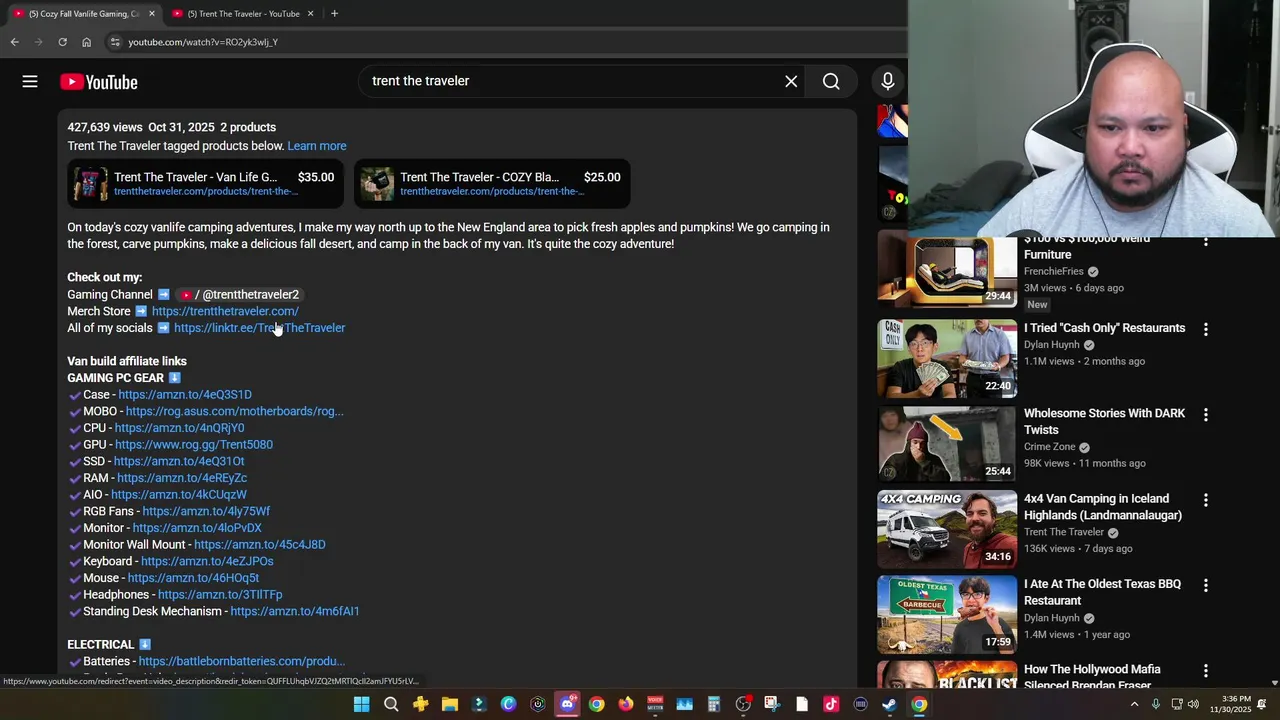
Task: Open the Batteries battlebornbatteries link
Action: click(x=242, y=661)
